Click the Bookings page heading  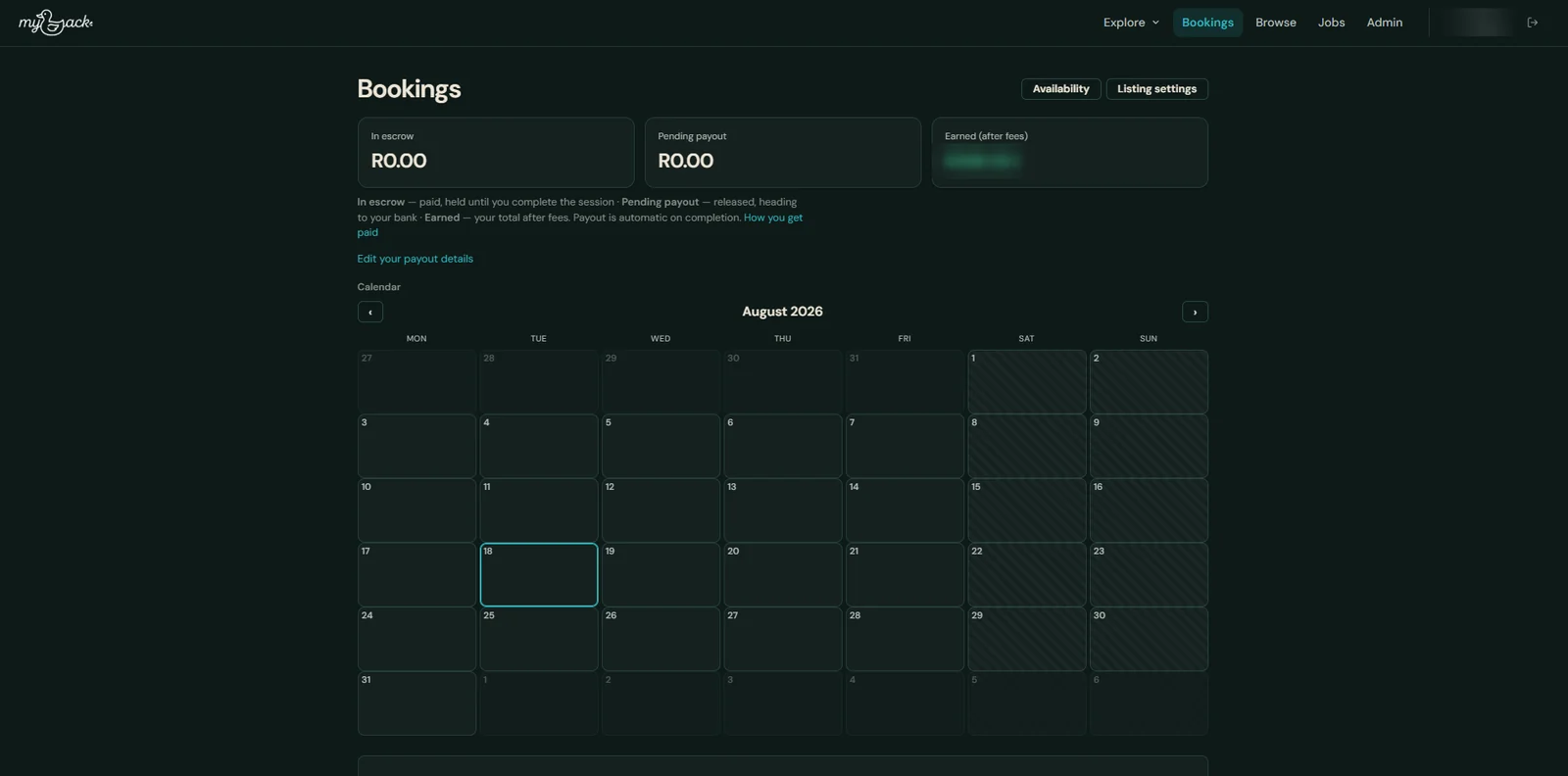[x=409, y=89]
